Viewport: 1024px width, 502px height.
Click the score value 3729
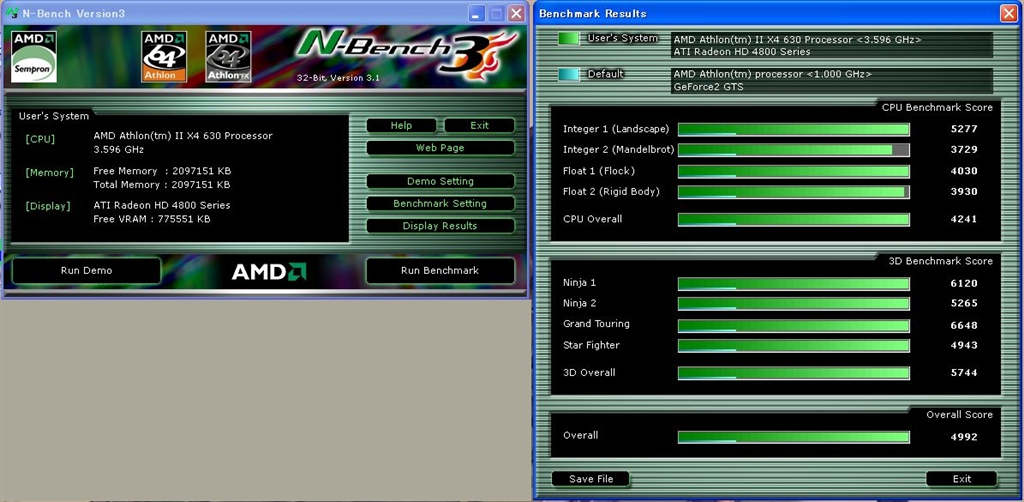click(964, 149)
